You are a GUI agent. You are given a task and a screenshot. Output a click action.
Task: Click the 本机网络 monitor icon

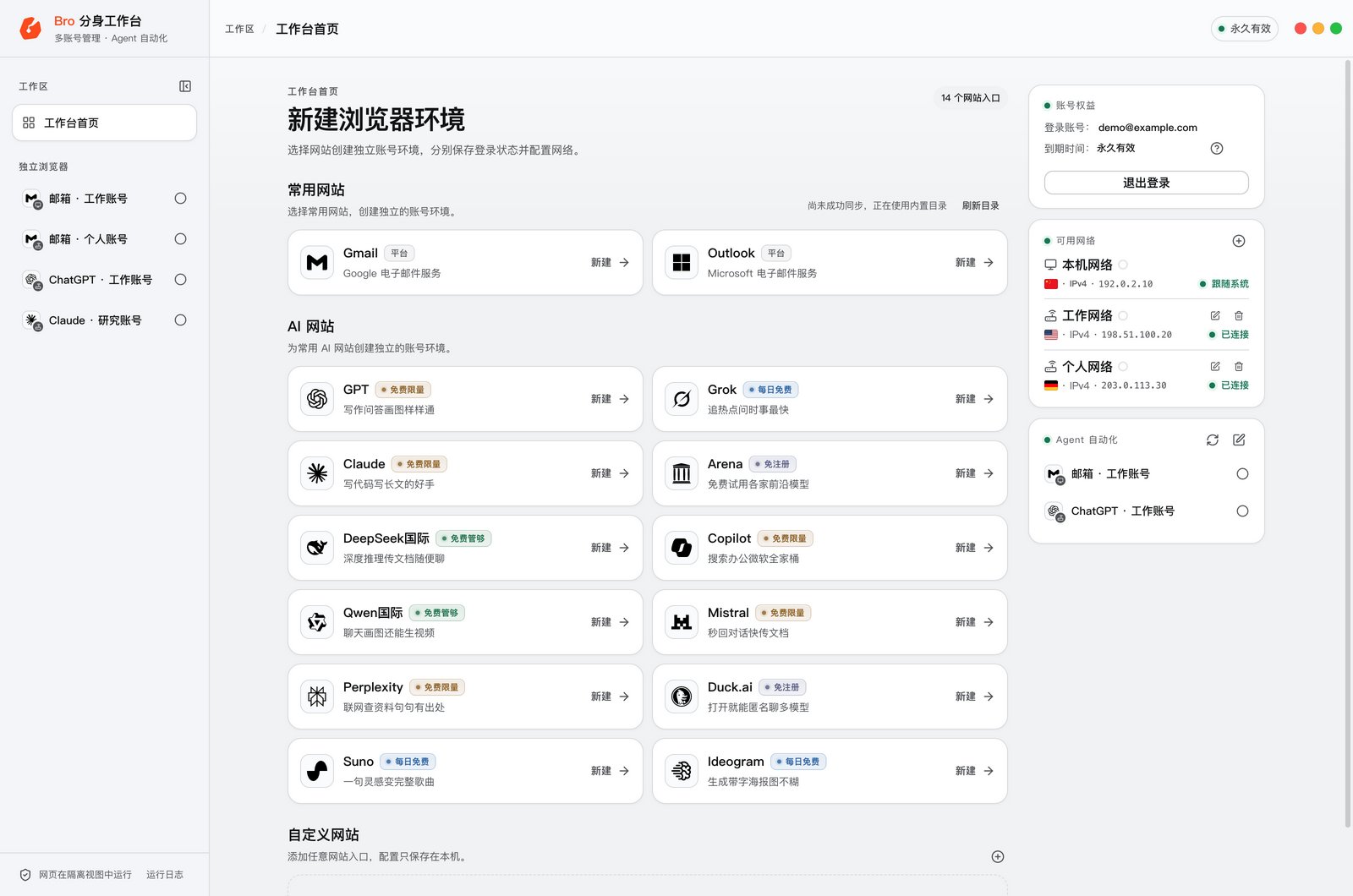tap(1050, 265)
